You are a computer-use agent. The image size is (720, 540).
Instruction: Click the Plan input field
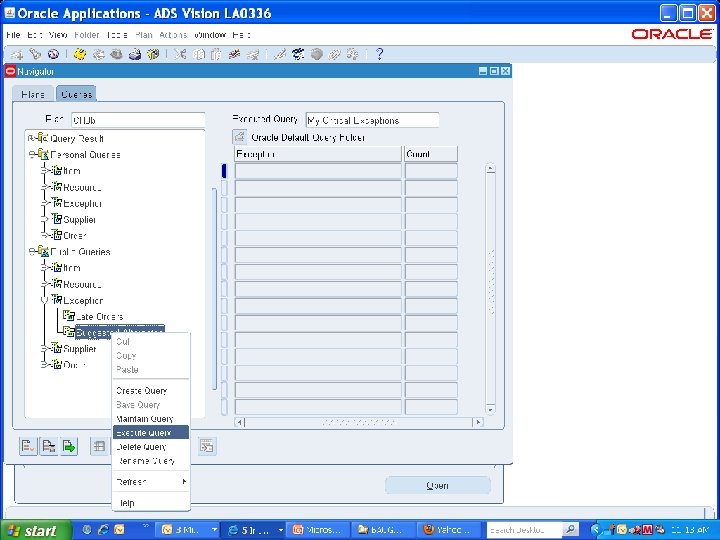[138, 120]
